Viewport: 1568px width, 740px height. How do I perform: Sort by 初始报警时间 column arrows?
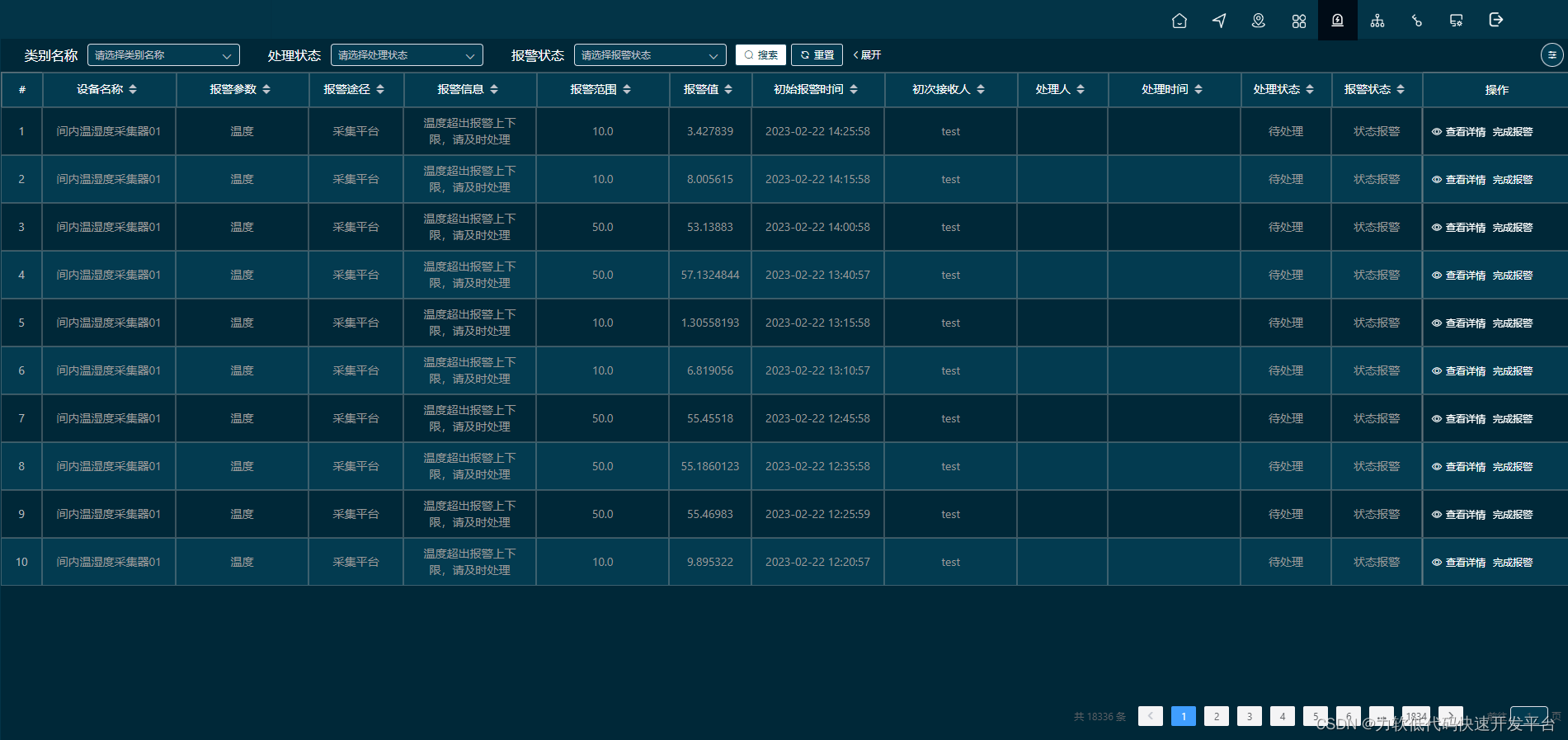pyautogui.click(x=854, y=89)
